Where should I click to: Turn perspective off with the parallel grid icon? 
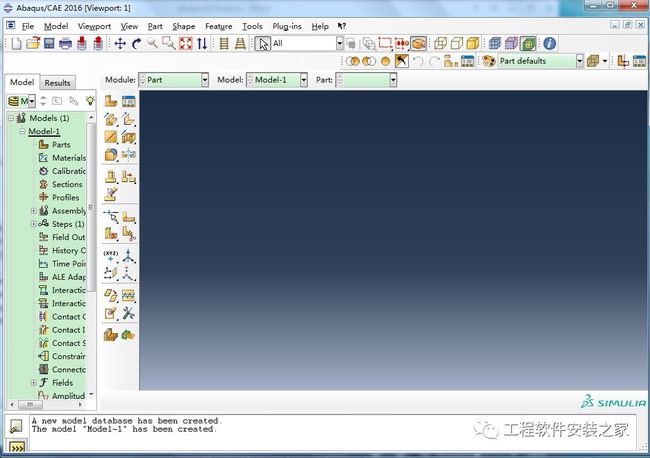[224, 43]
